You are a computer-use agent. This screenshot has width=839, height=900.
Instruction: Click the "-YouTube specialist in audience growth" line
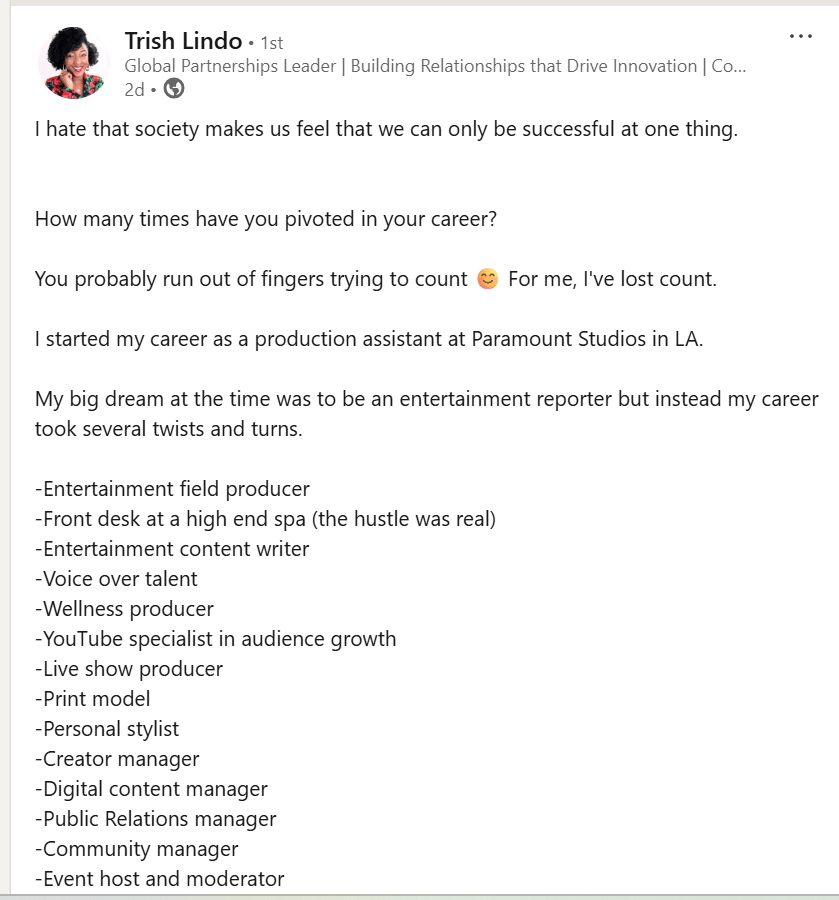pos(215,639)
